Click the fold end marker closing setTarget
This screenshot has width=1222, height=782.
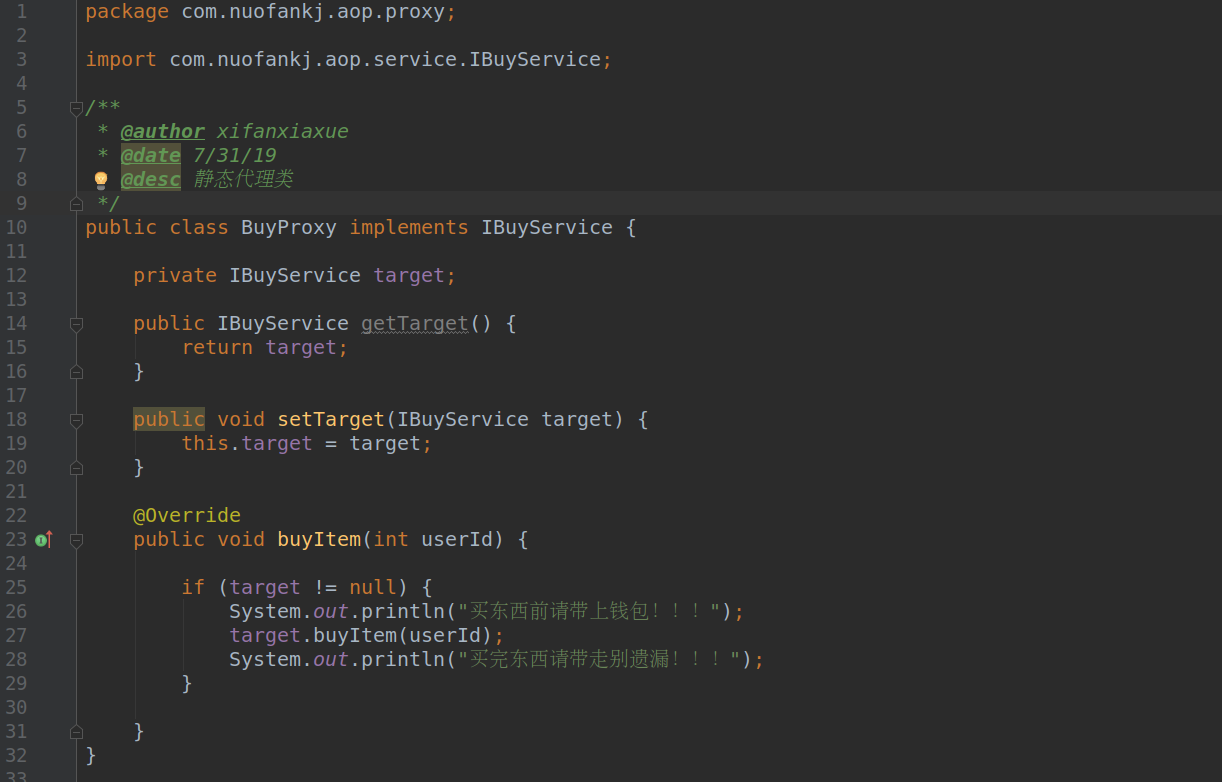click(76, 467)
